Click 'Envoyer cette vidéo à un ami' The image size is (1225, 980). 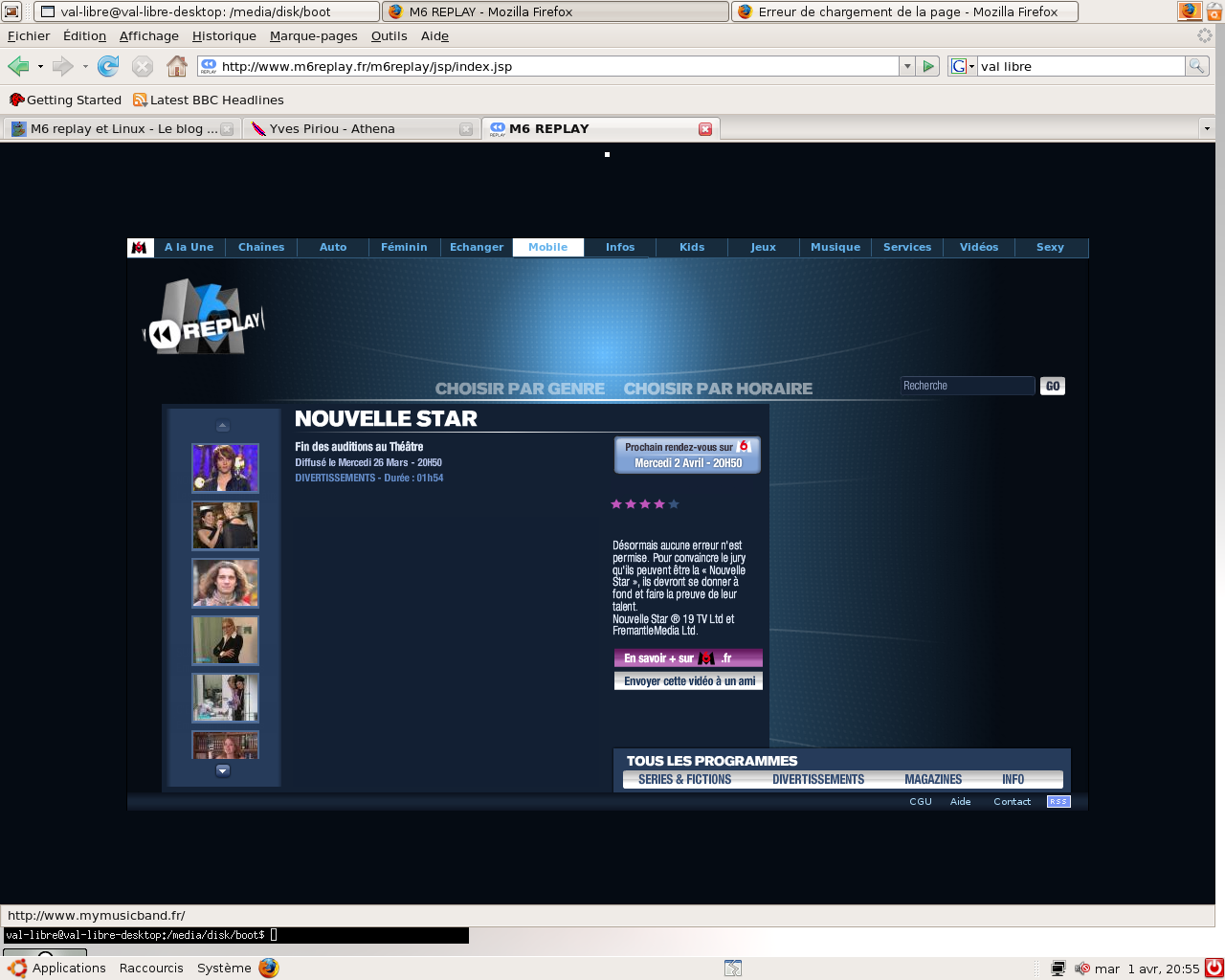[688, 681]
